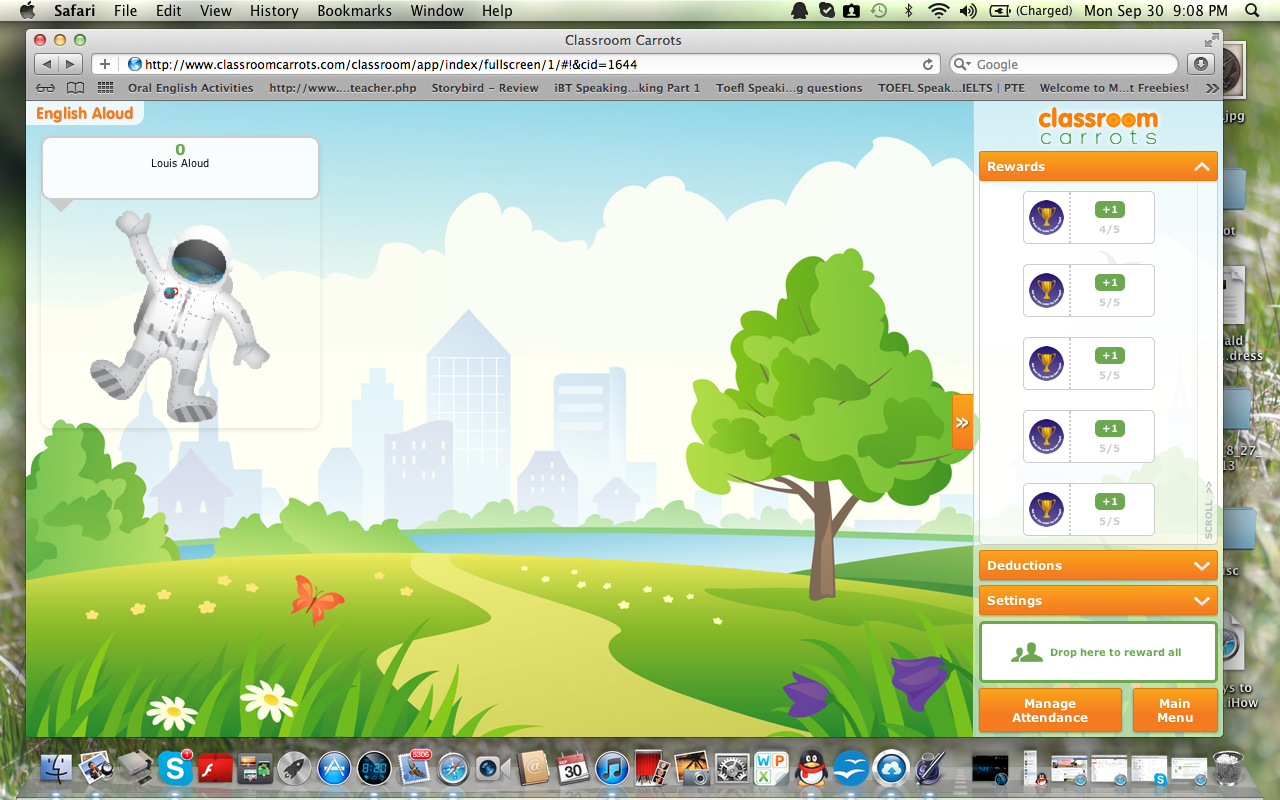The height and width of the screenshot is (800, 1280).
Task: Open Manage Attendance
Action: [1050, 710]
